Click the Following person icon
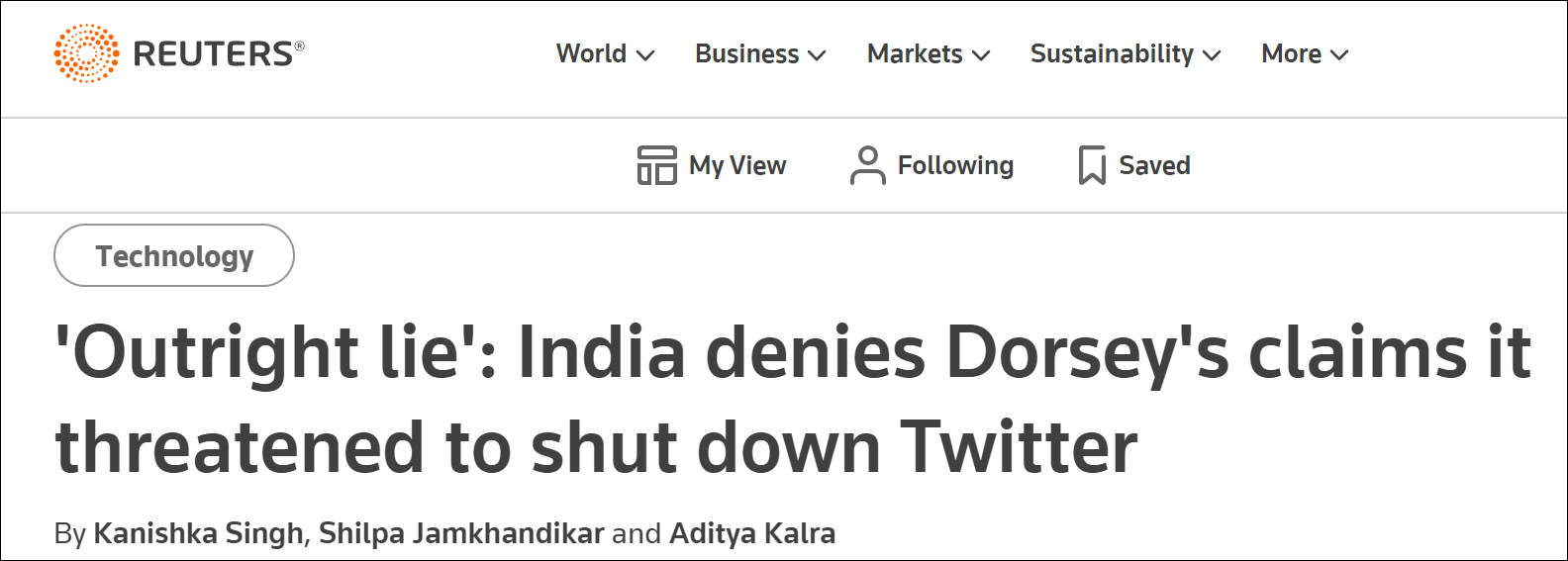 [x=867, y=165]
